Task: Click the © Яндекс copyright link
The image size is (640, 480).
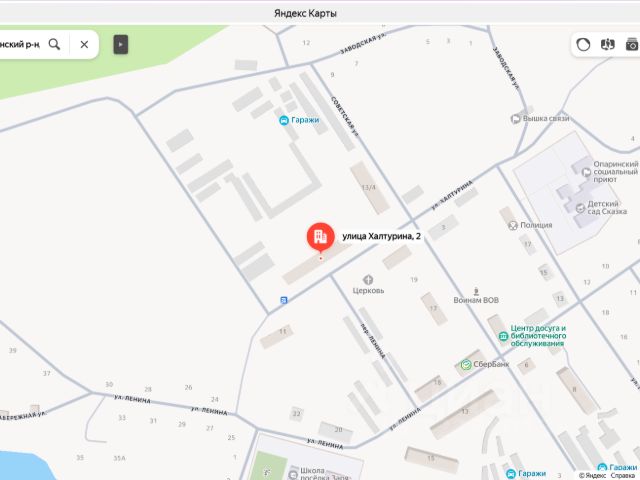Action: [592, 476]
